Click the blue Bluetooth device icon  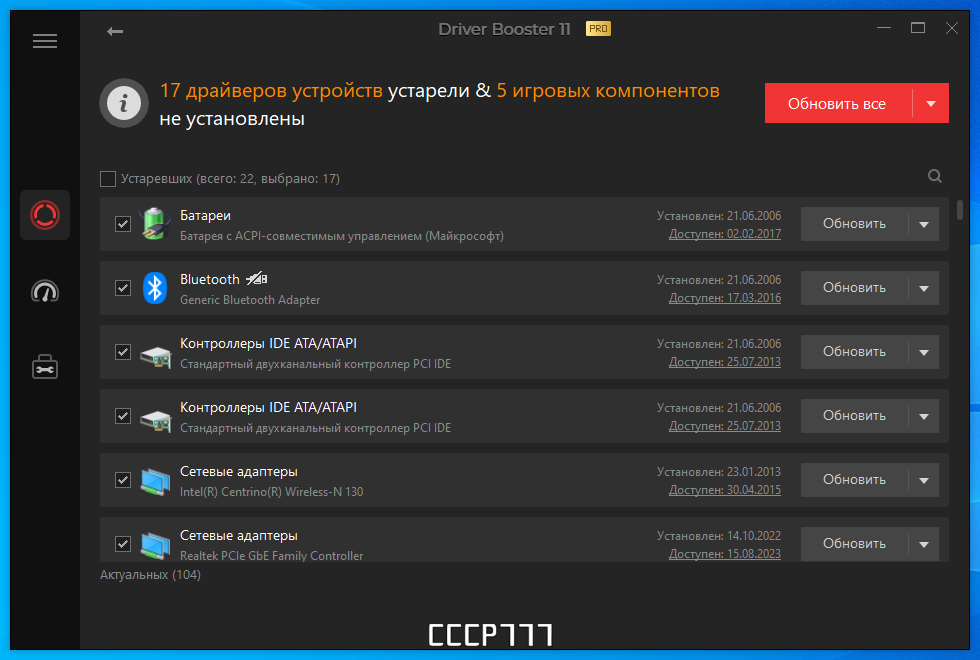point(154,288)
